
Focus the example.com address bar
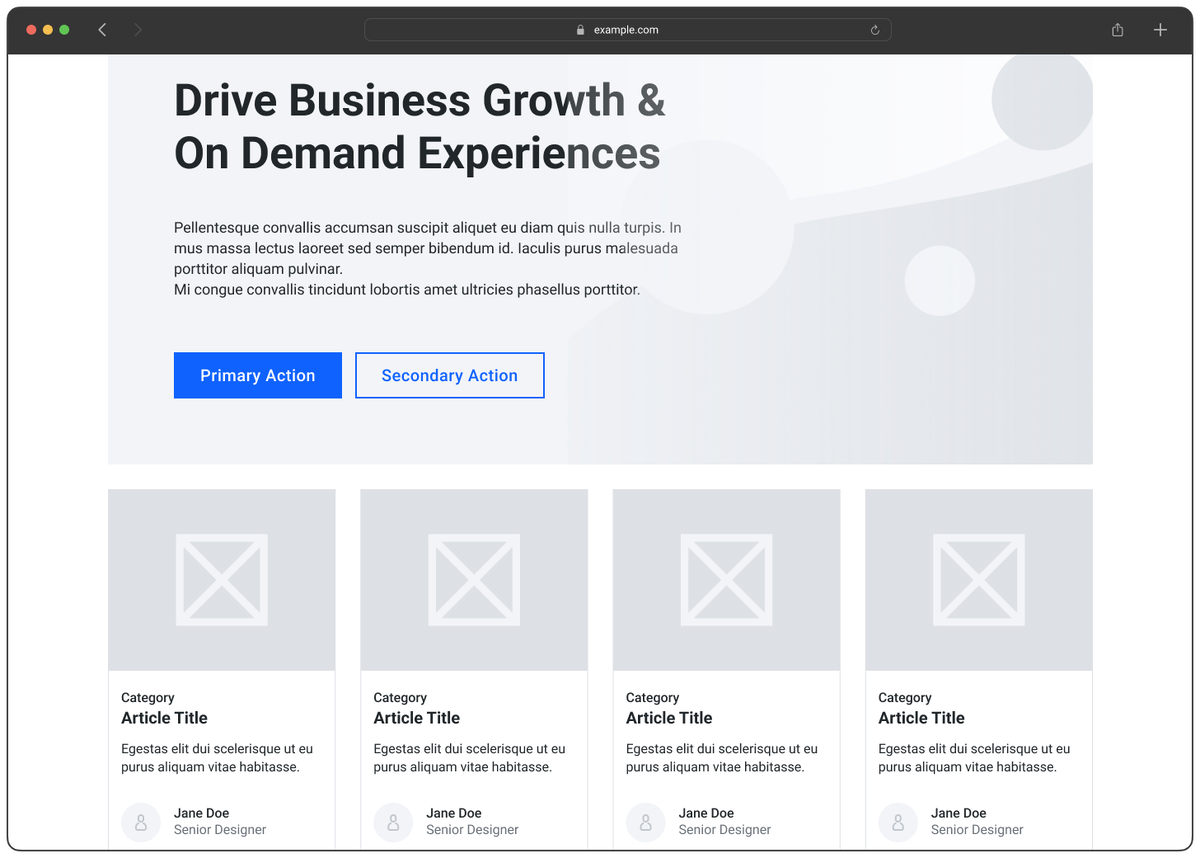coord(628,30)
